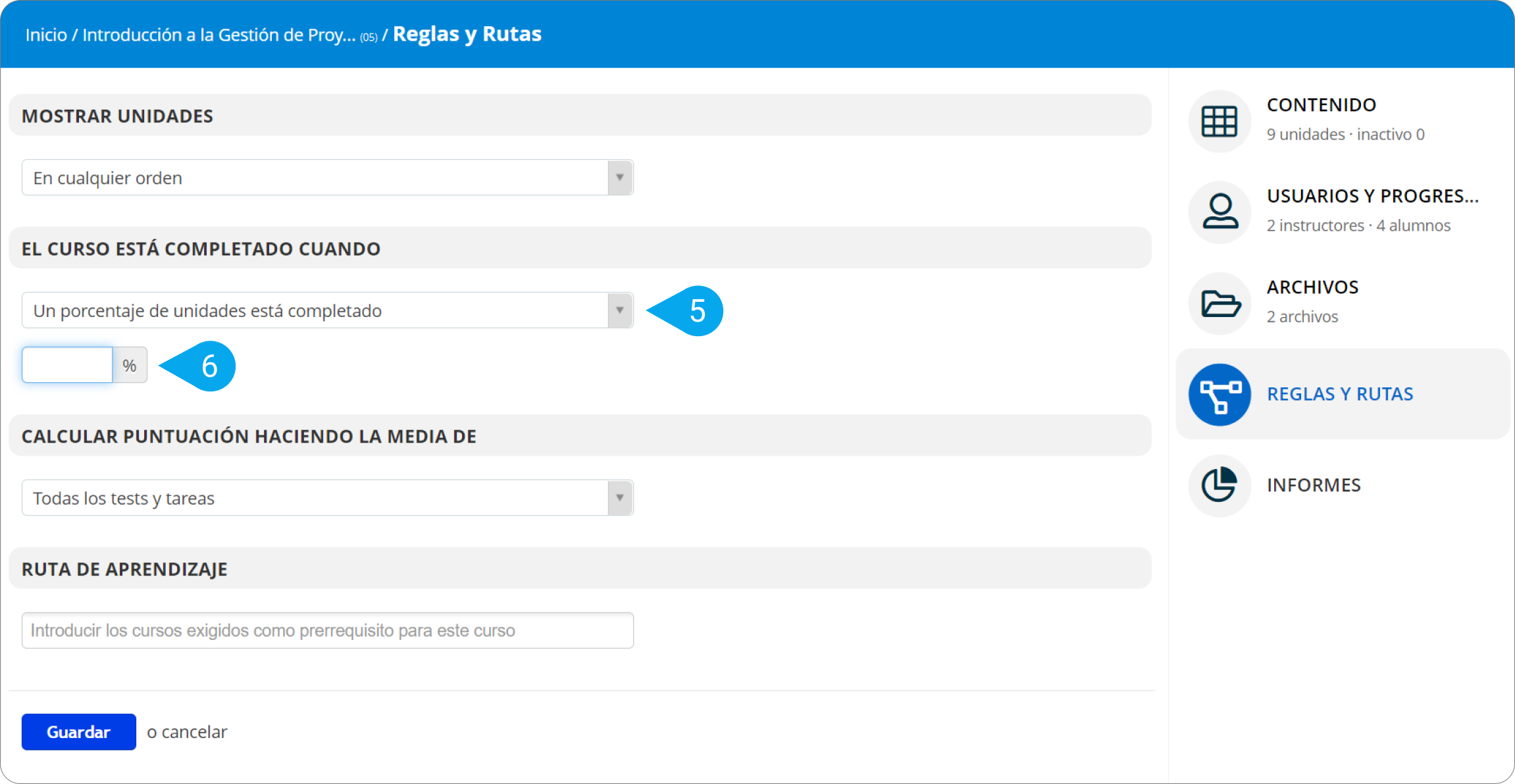This screenshot has width=1515, height=784.
Task: Open the course completion condition dropdown
Action: (327, 310)
